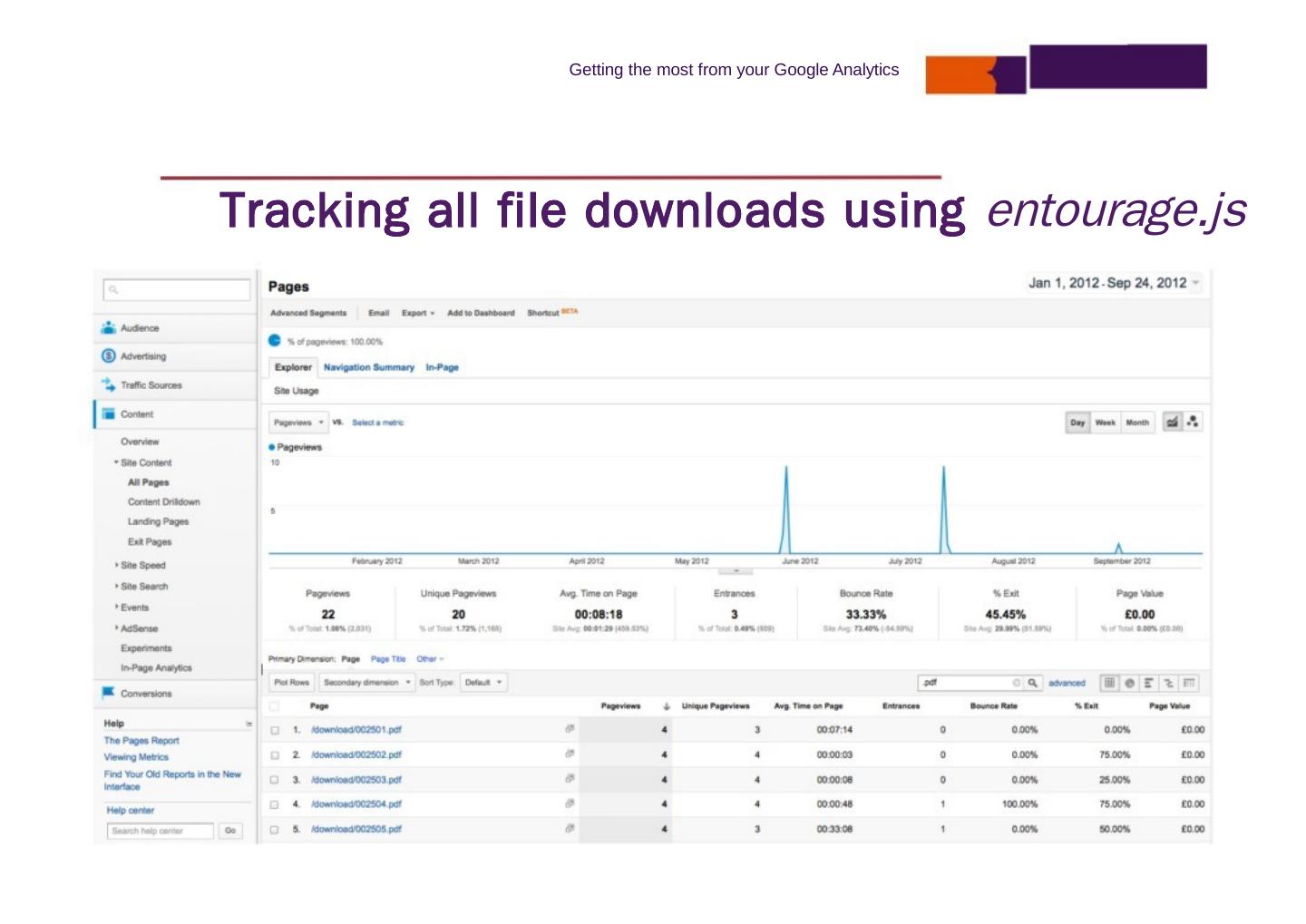Open the Export dropdown menu
Viewport: 1306px width, 924px height.
(418, 313)
